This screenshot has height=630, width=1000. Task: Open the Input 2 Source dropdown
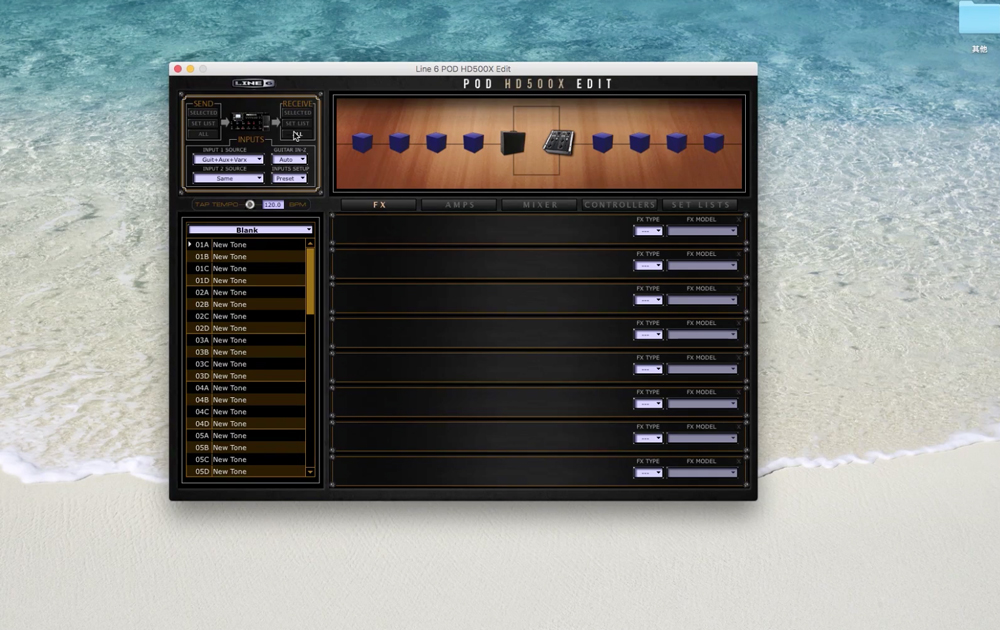coord(228,179)
